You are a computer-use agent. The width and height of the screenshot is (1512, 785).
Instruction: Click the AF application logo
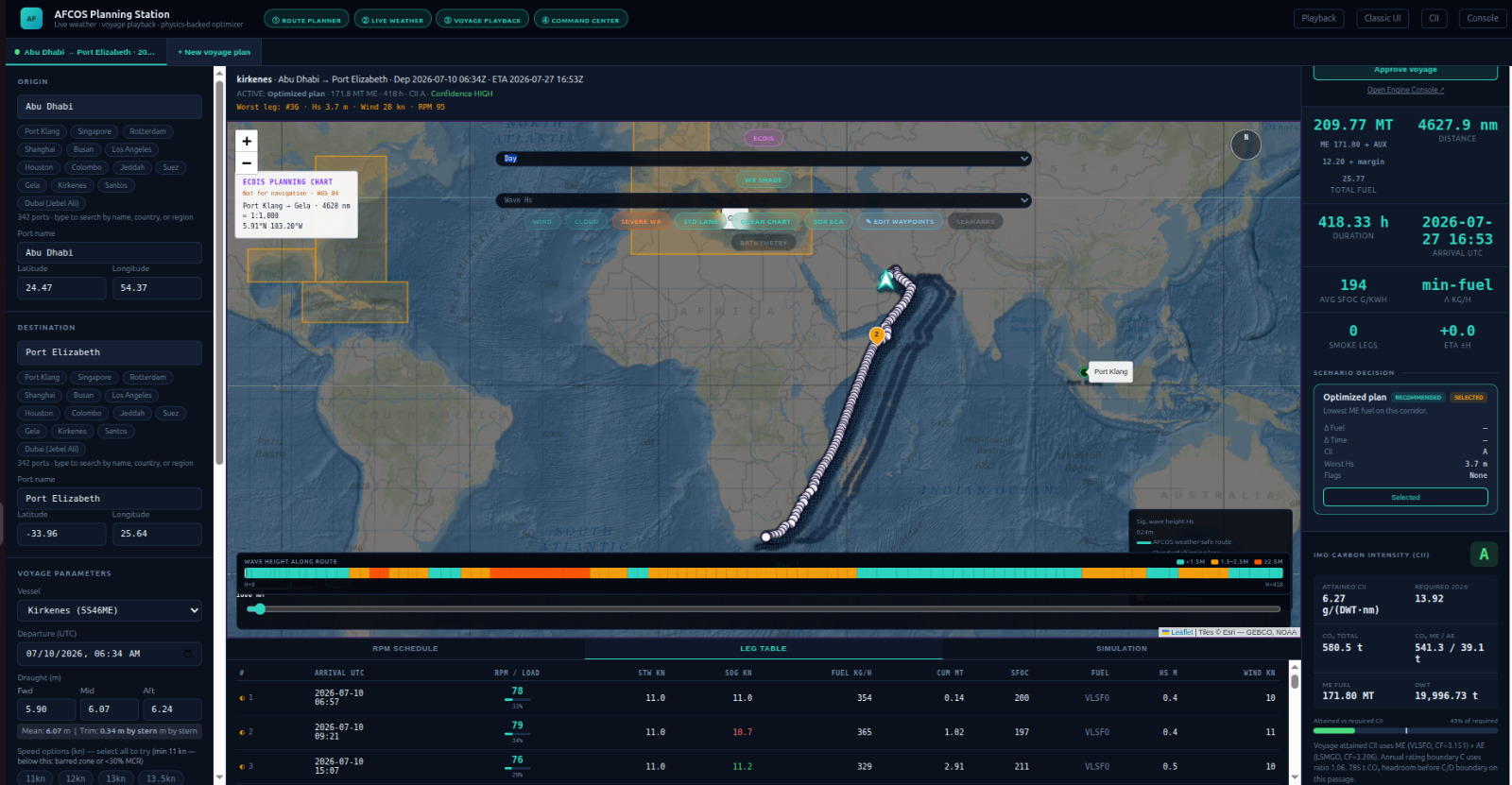[x=31, y=18]
